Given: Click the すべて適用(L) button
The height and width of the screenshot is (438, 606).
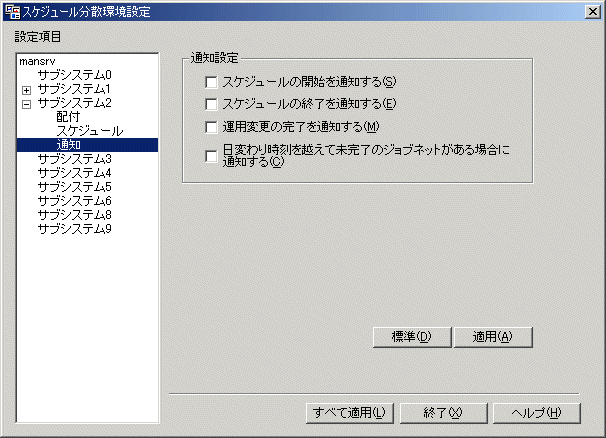Looking at the screenshot, I should tap(350, 413).
